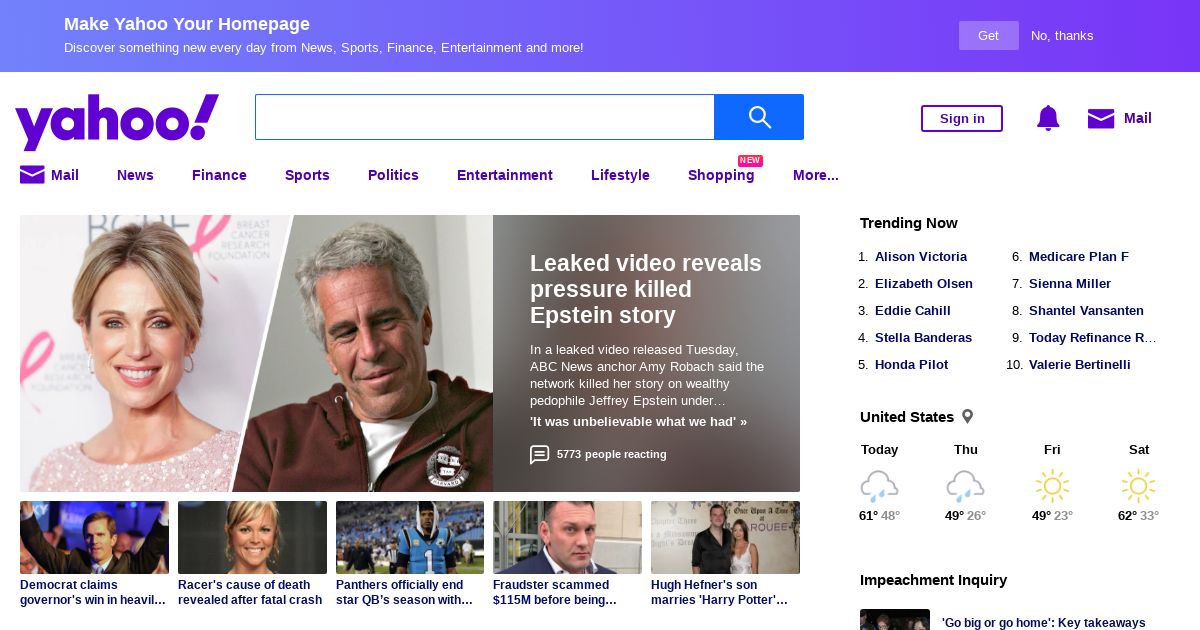Screen dimensions: 1200x630
Task: Open Mail via the top-right envelope icon
Action: coord(1101,118)
